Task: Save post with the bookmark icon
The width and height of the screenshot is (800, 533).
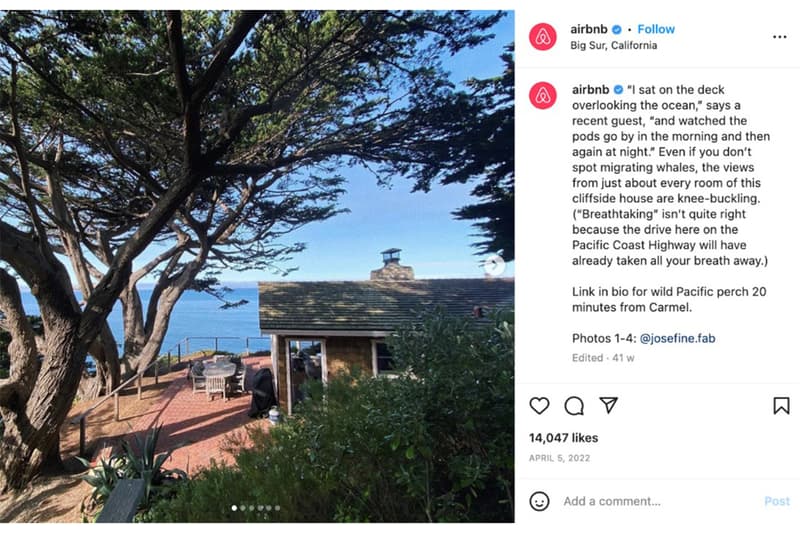Action: point(781,405)
